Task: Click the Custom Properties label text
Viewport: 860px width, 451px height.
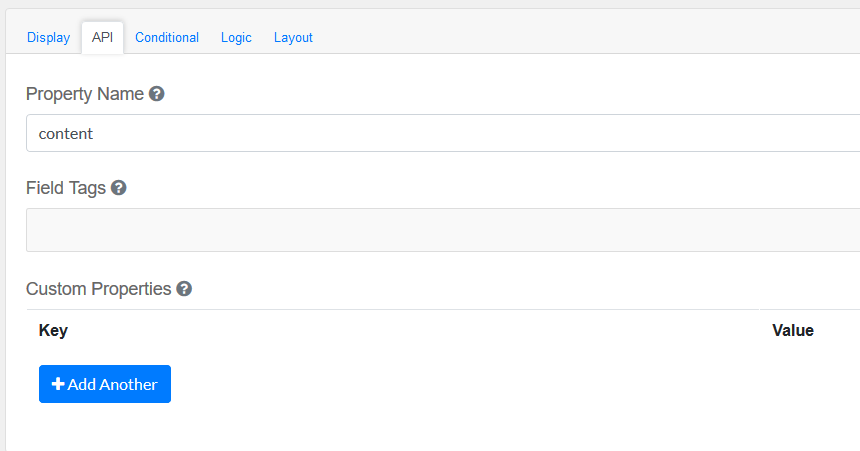Action: (99, 289)
